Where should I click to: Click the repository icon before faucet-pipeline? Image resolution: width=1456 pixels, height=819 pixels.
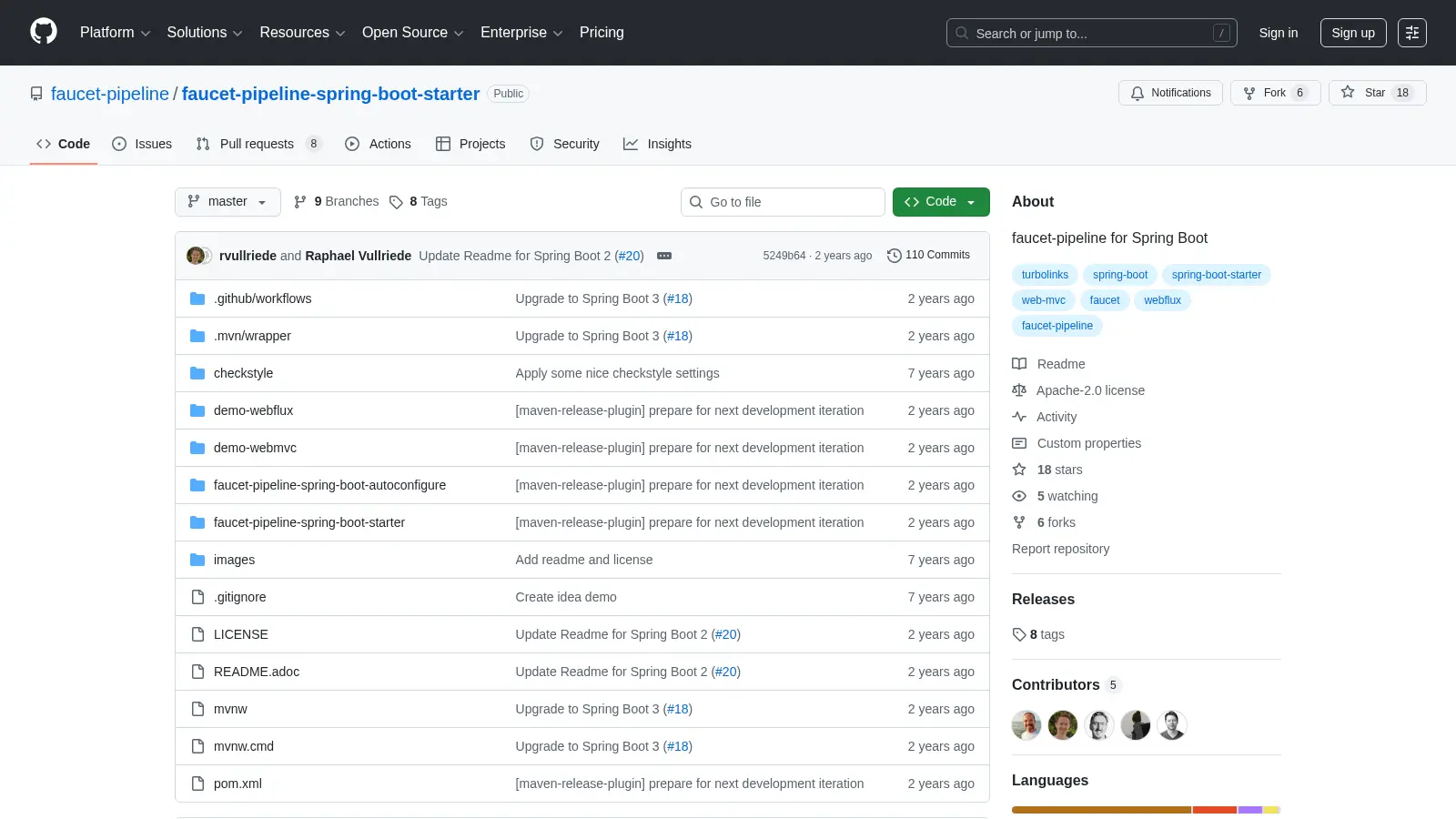36,94
